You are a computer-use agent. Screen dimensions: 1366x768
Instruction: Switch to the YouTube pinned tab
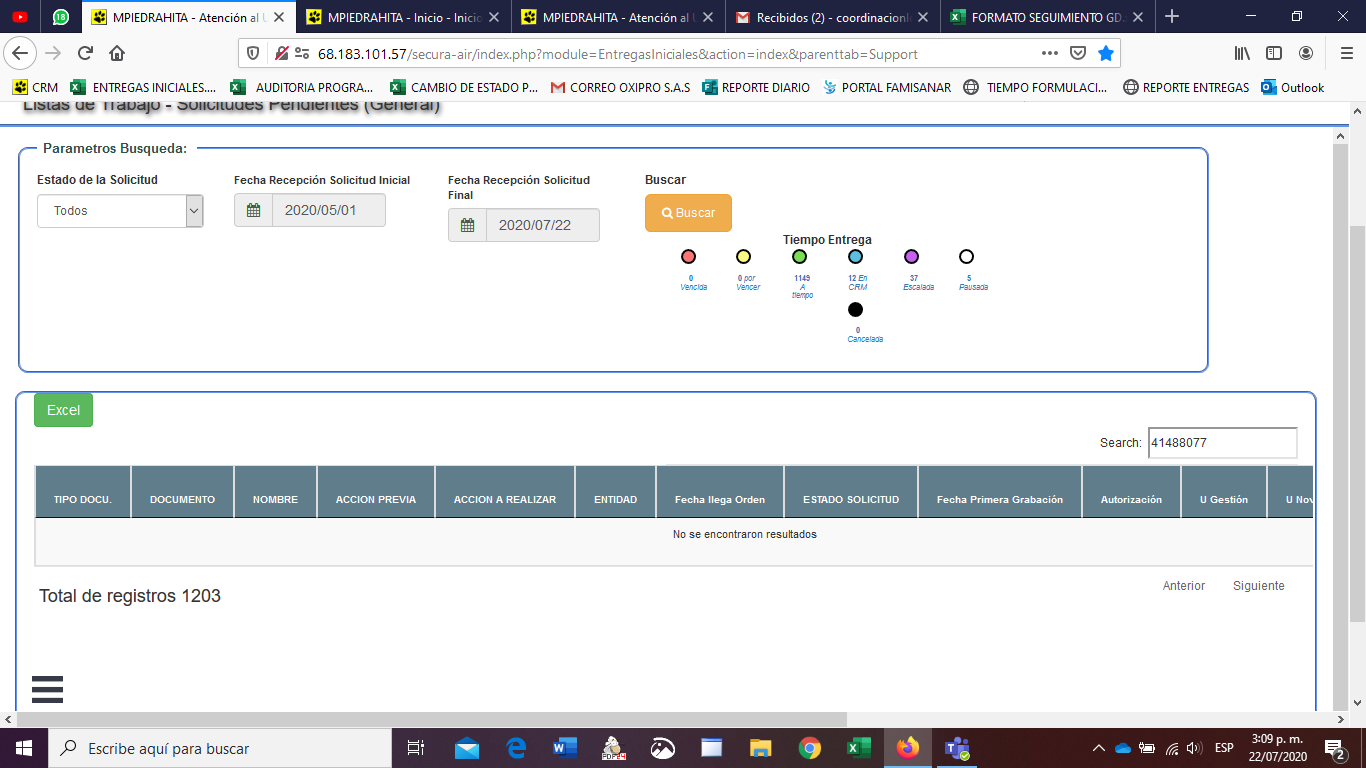pos(19,16)
